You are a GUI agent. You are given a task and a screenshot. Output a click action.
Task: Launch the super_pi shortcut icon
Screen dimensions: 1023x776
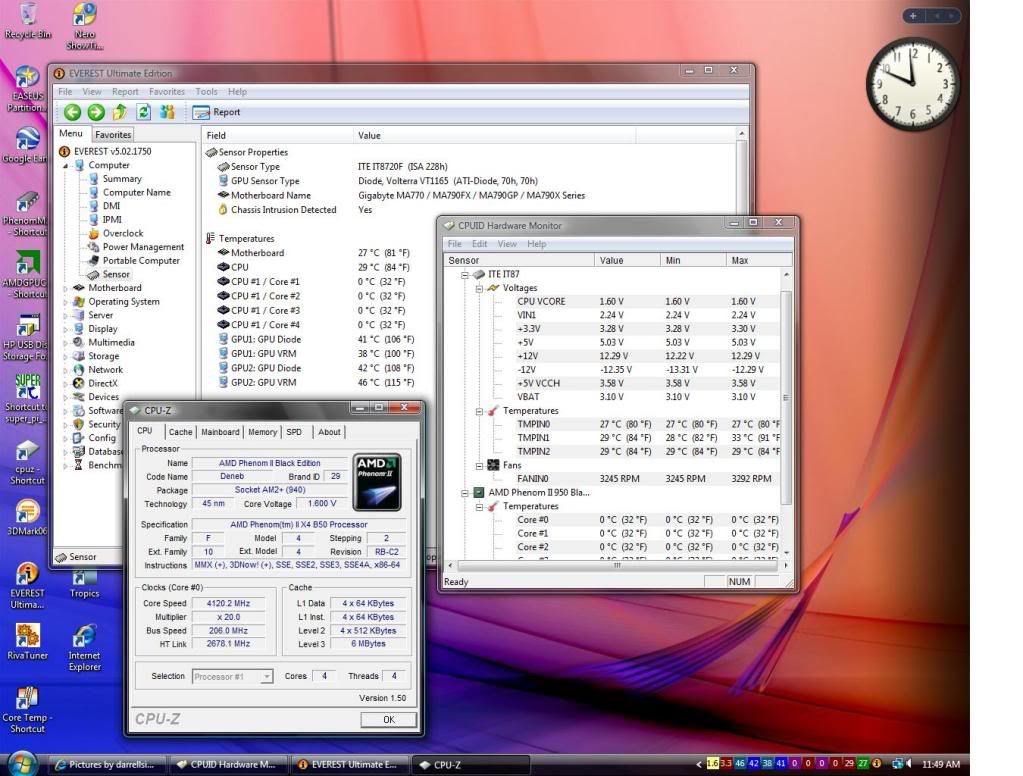click(26, 399)
